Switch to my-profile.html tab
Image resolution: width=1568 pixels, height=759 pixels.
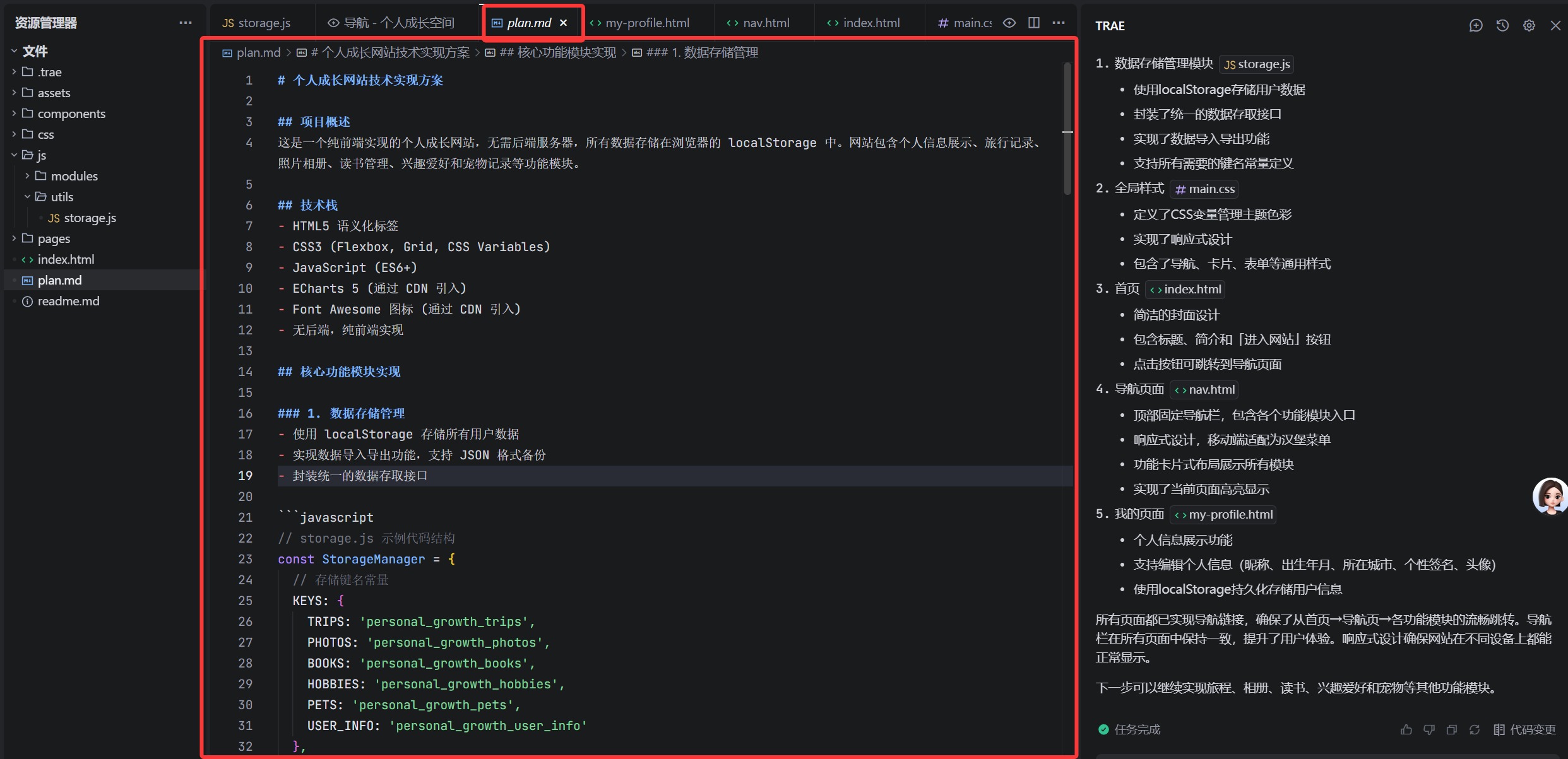click(x=639, y=23)
